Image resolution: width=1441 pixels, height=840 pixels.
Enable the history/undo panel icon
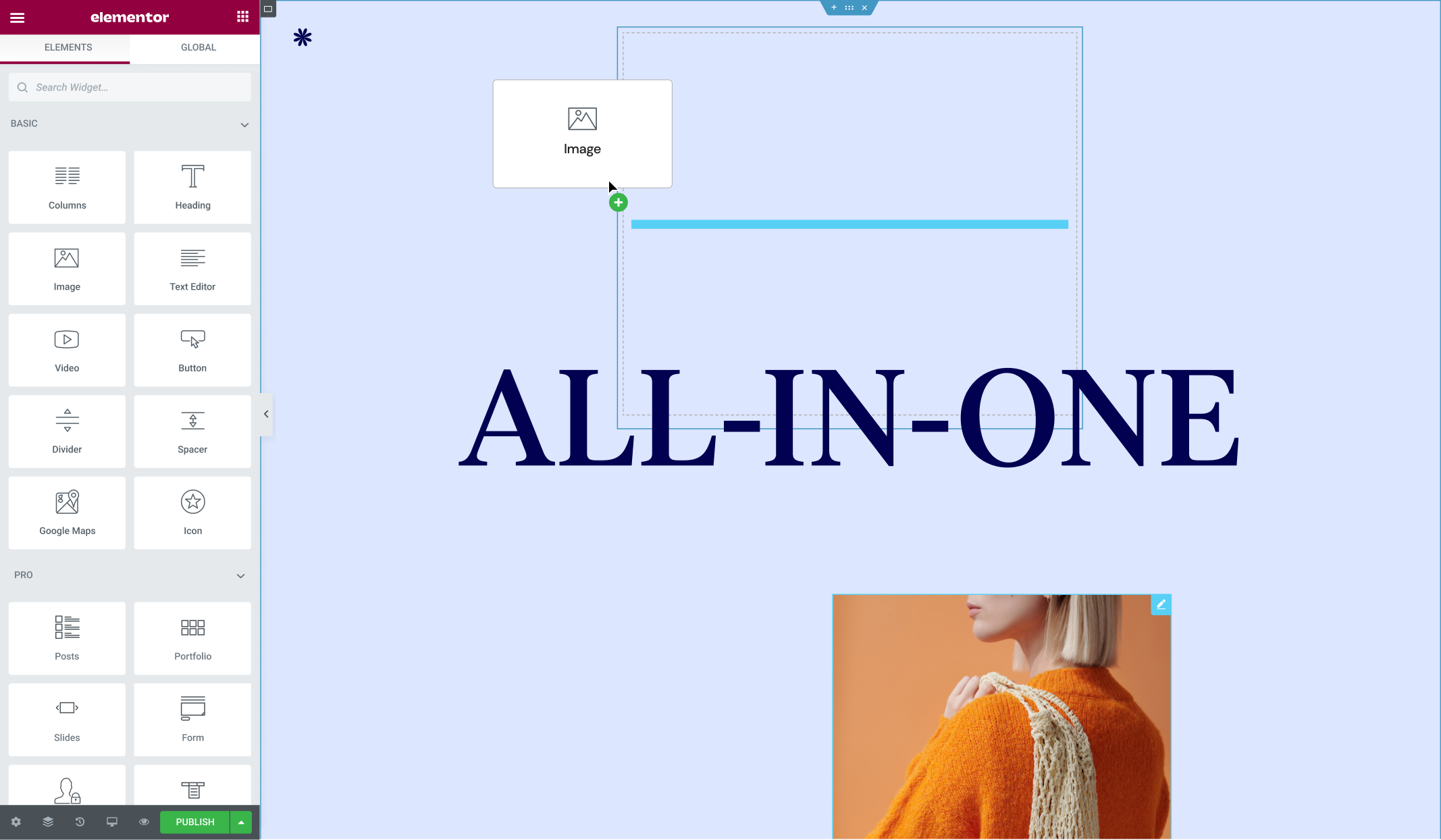coord(79,821)
